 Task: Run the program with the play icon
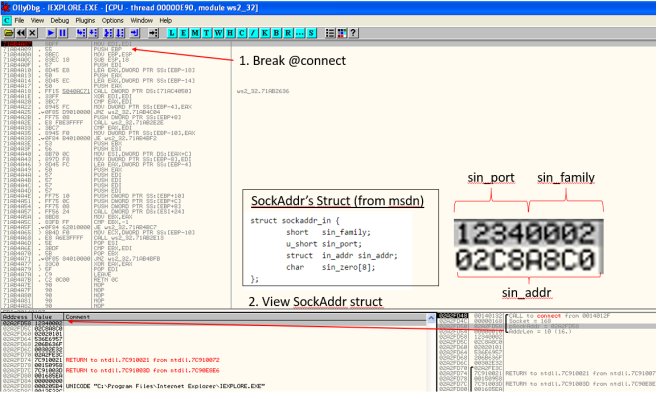coord(51,33)
